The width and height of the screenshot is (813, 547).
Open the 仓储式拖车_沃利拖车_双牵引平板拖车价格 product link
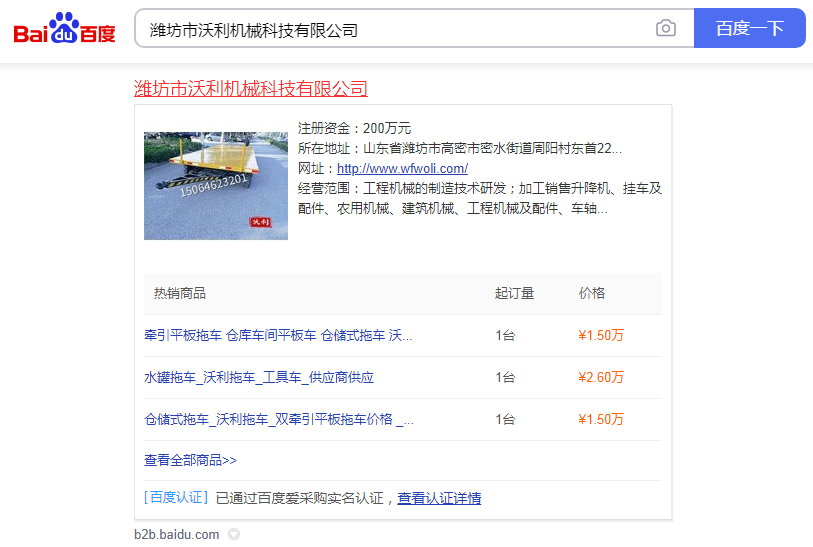[x=279, y=420]
